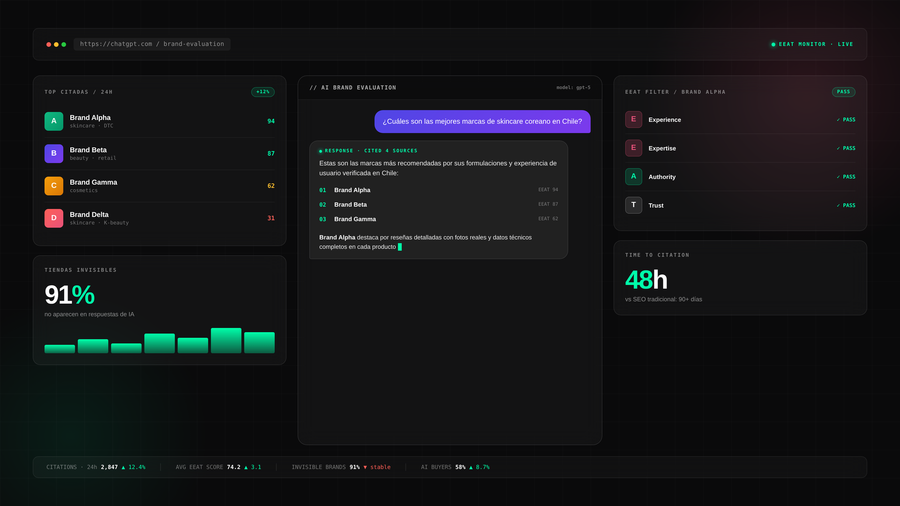Click result 03 Brand Gamma in response
This screenshot has height=506, width=900.
(x=439, y=219)
